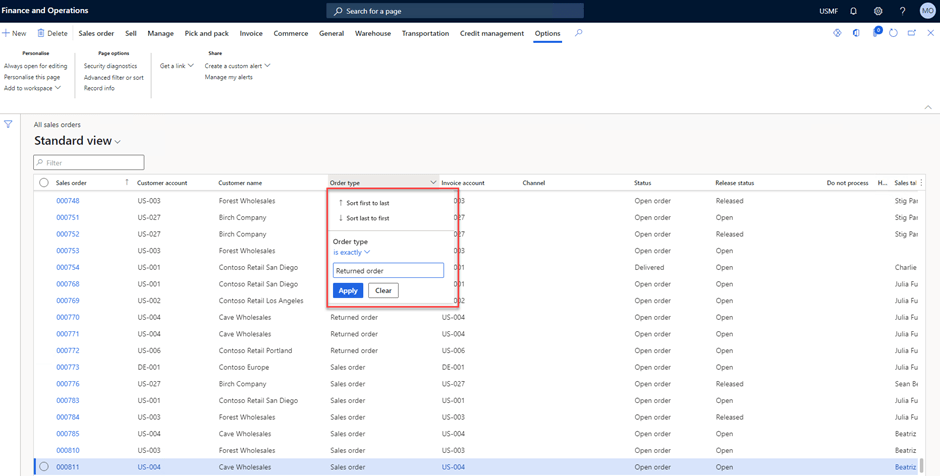Switch to the Credit management tab
940x476 pixels.
pos(491,33)
